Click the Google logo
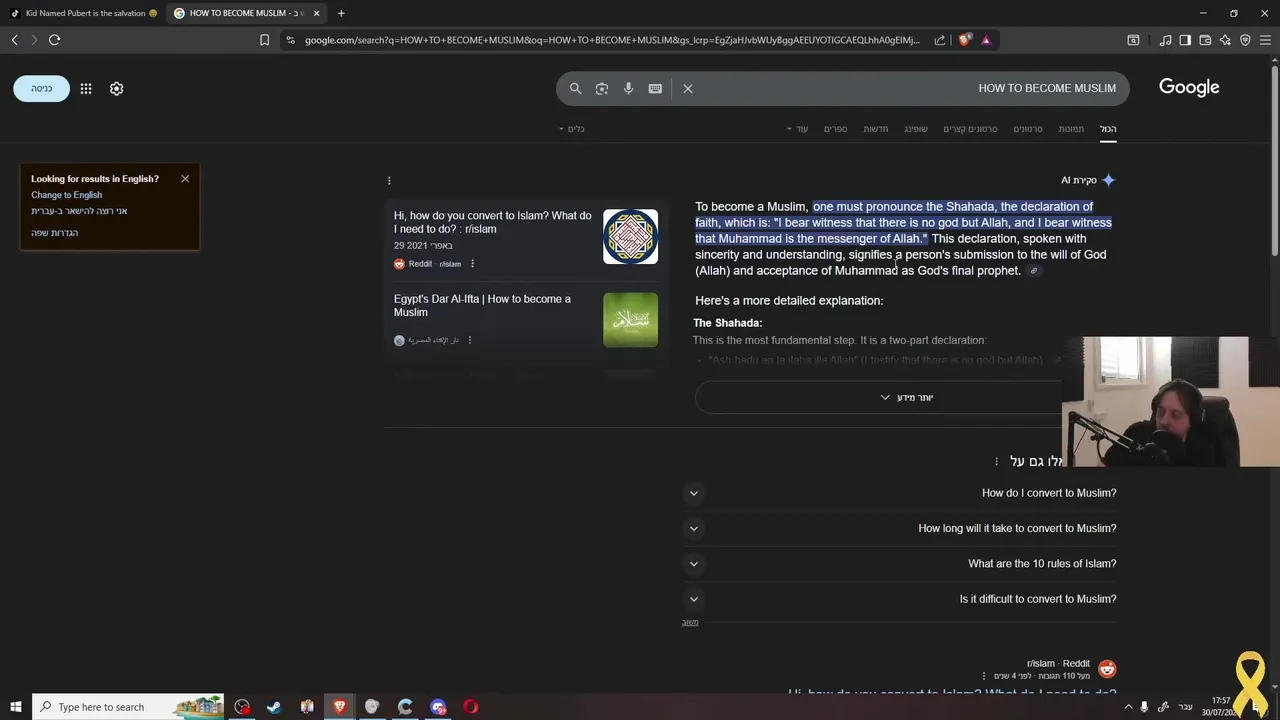Viewport: 1280px width, 720px height. (1189, 87)
